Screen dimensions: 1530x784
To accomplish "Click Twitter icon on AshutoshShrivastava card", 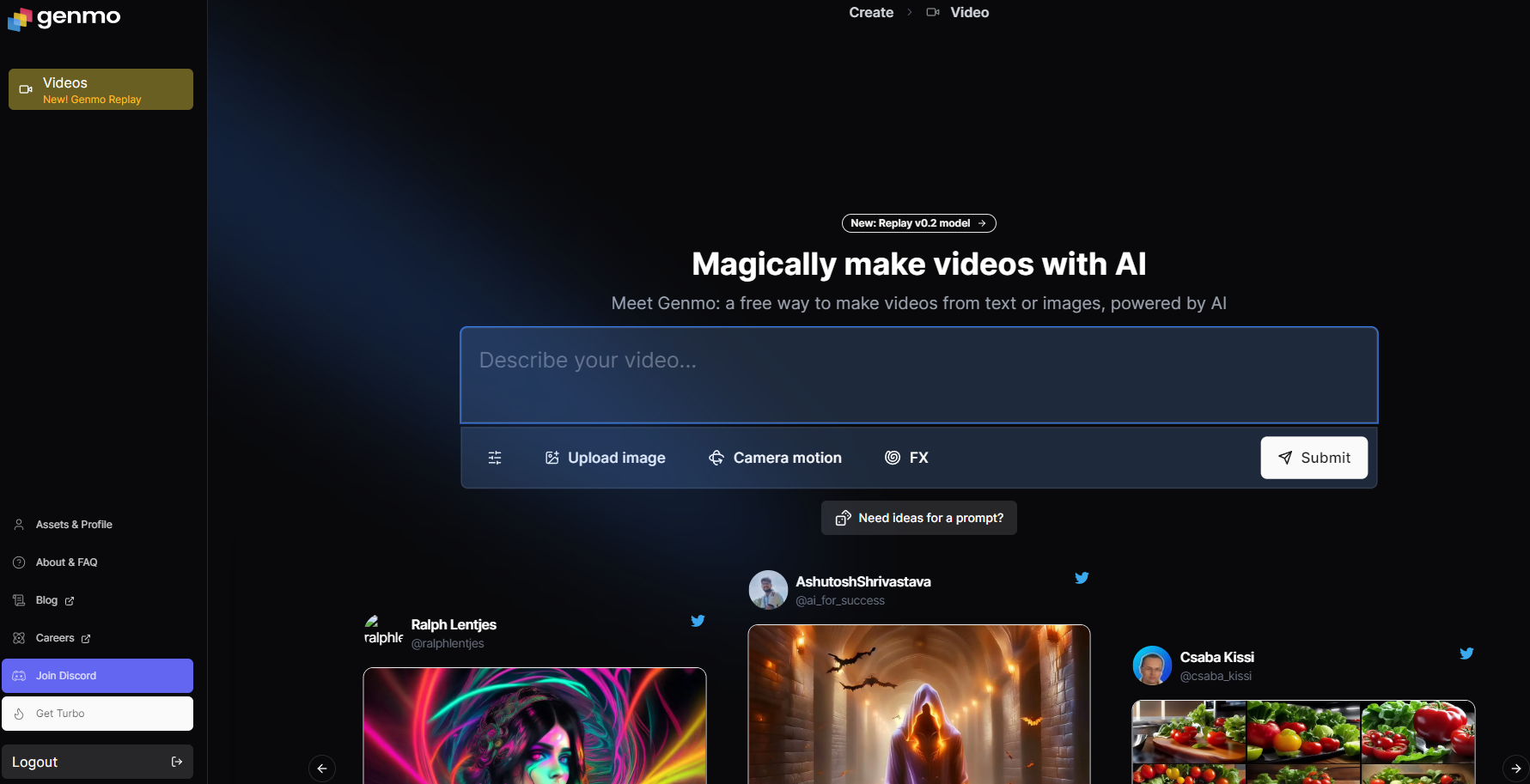I will pos(1082,578).
